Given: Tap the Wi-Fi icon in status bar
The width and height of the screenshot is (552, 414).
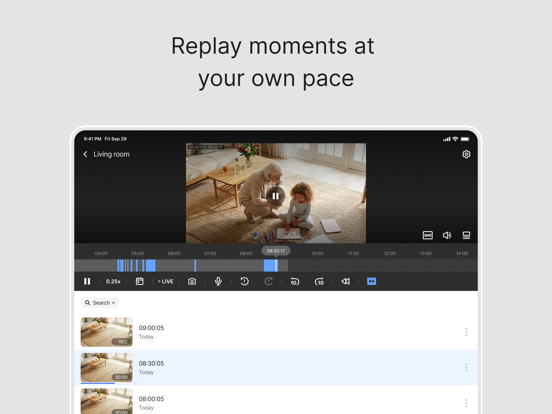Looking at the screenshot, I should (455, 139).
